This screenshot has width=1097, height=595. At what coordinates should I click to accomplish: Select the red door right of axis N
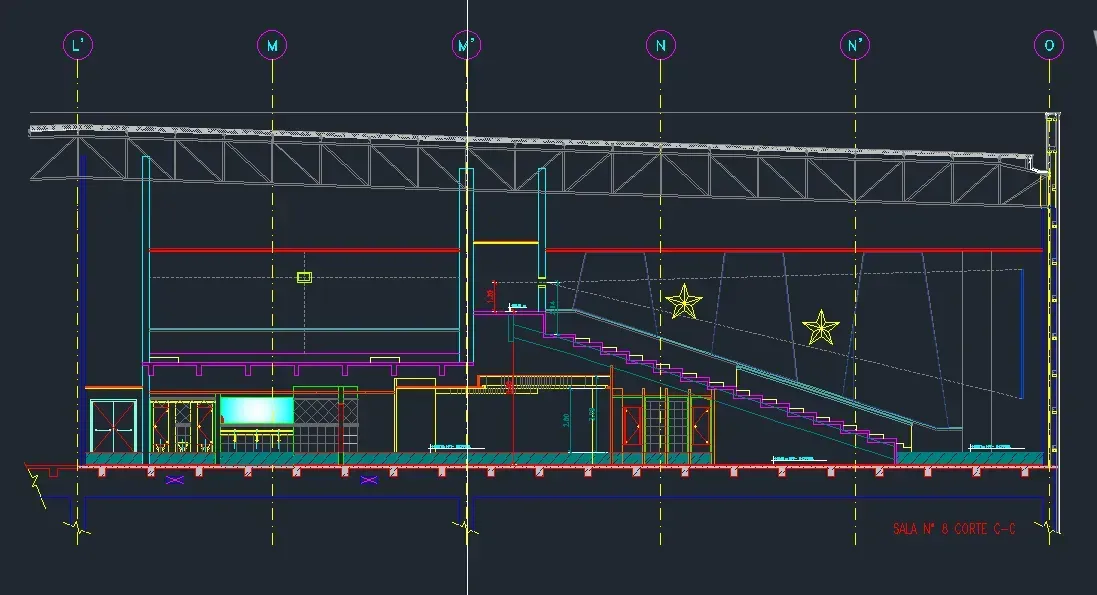coord(700,426)
